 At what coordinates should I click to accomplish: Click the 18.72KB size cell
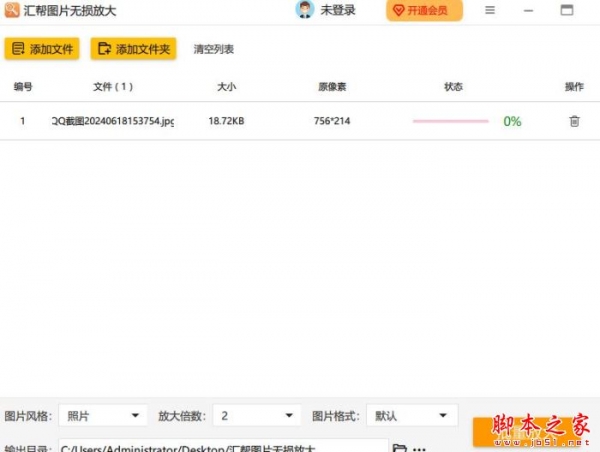[x=226, y=121]
